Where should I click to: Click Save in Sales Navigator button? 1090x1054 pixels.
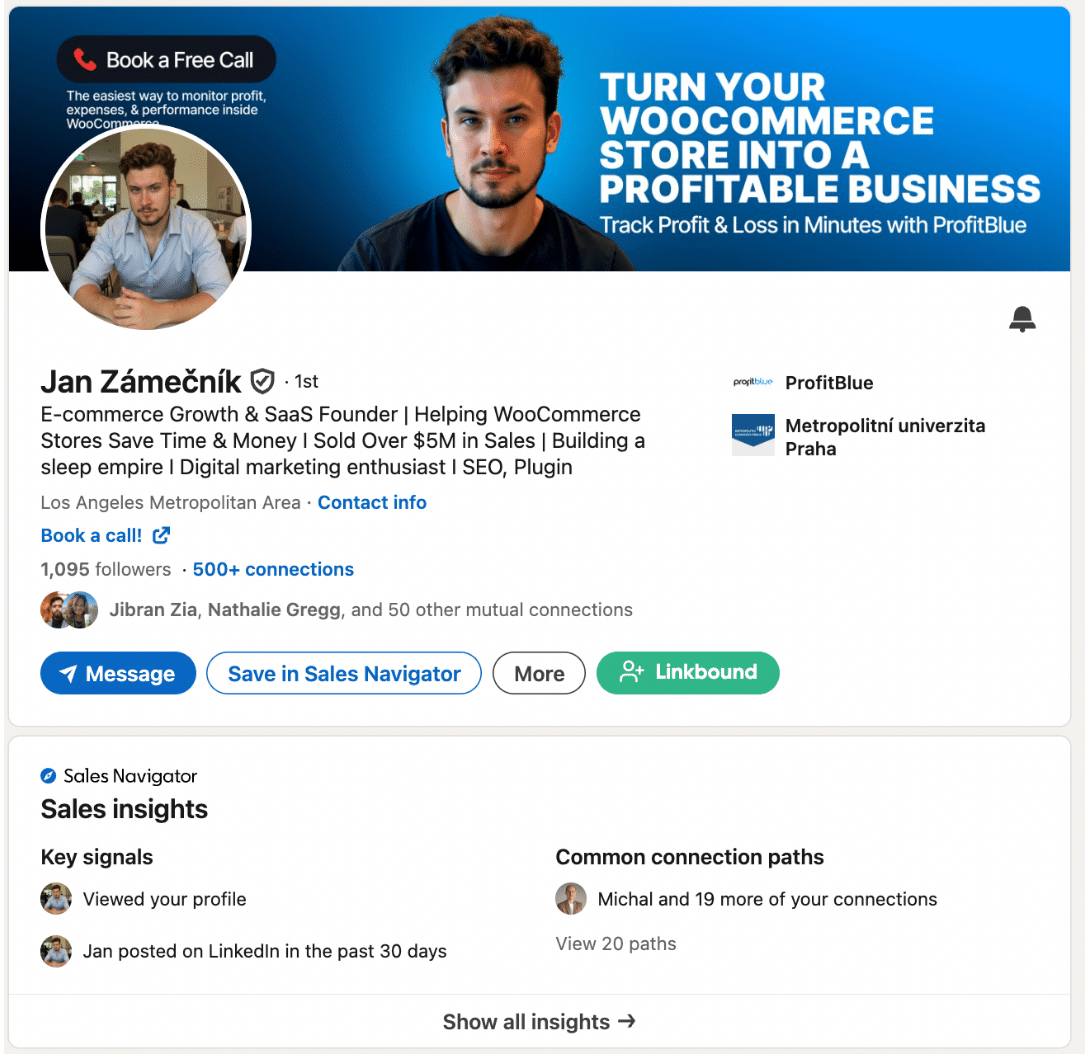tap(344, 673)
